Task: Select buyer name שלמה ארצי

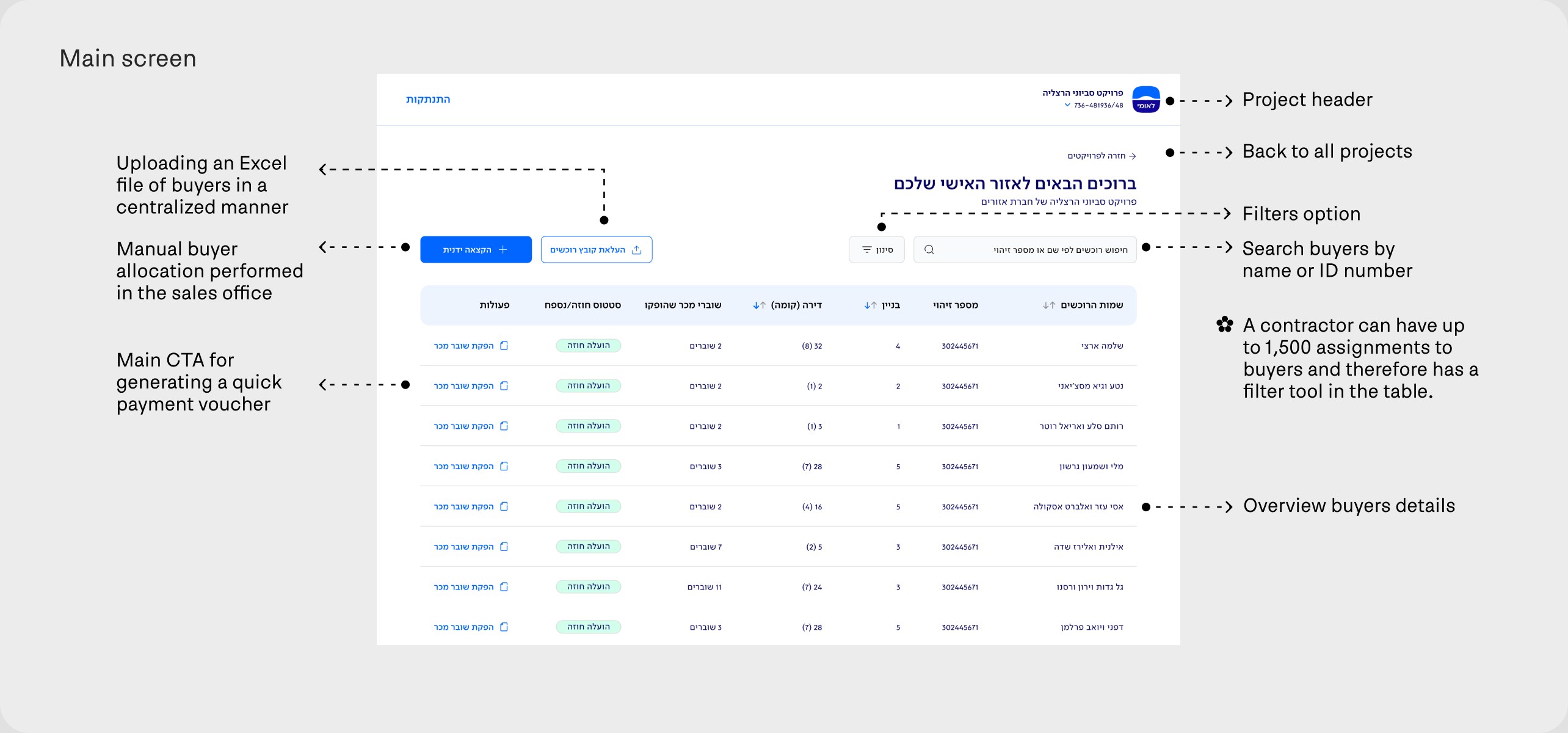Action: point(1102,346)
